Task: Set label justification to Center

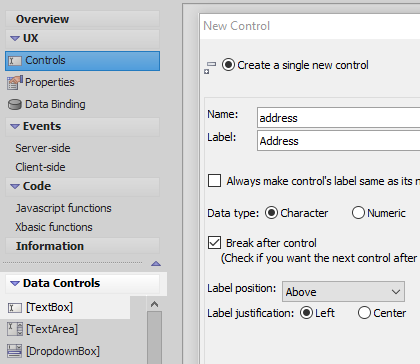Action: coord(364,313)
